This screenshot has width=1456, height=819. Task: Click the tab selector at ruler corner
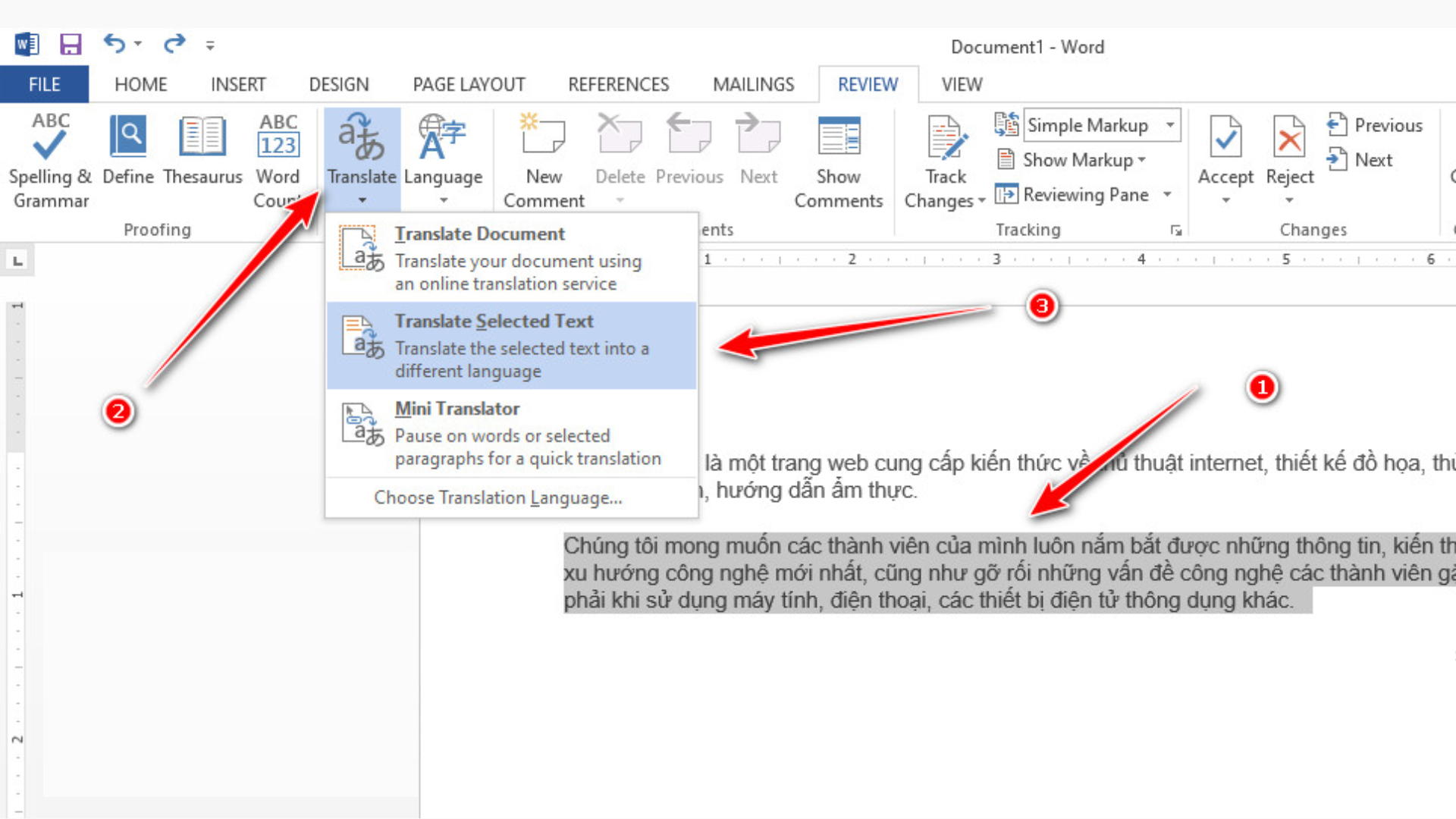[17, 261]
